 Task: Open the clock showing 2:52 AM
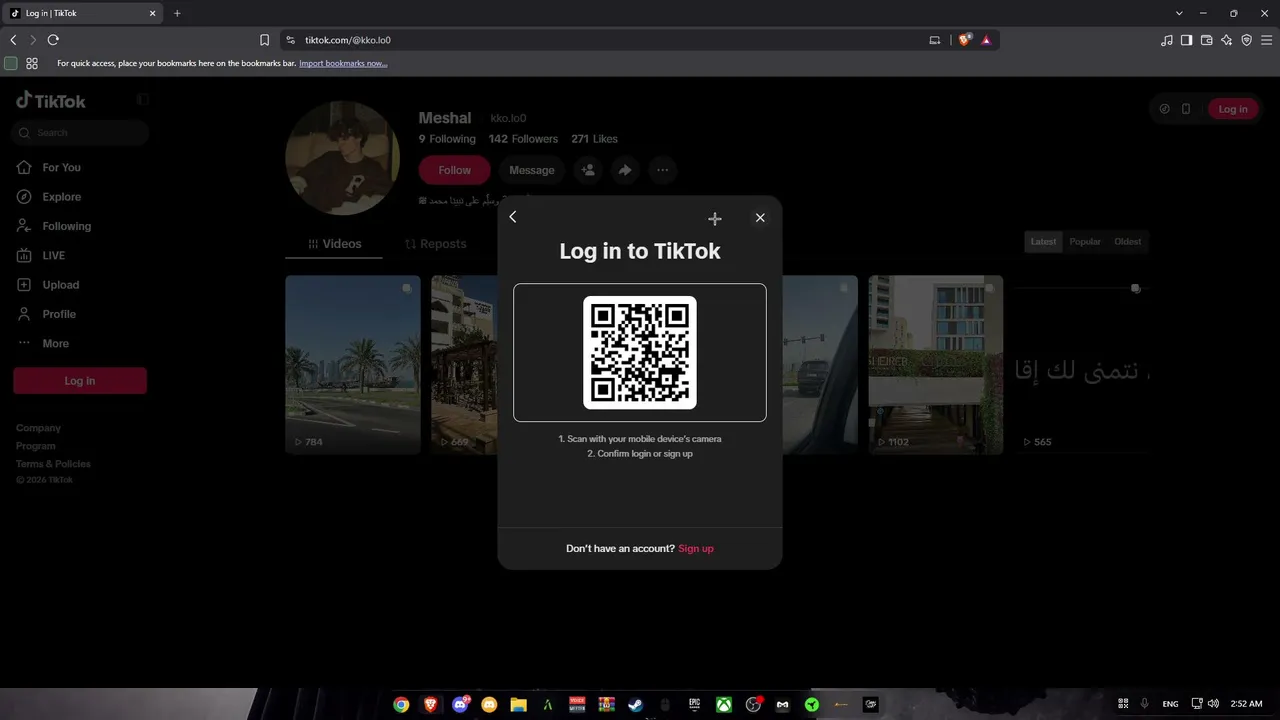click(1246, 704)
